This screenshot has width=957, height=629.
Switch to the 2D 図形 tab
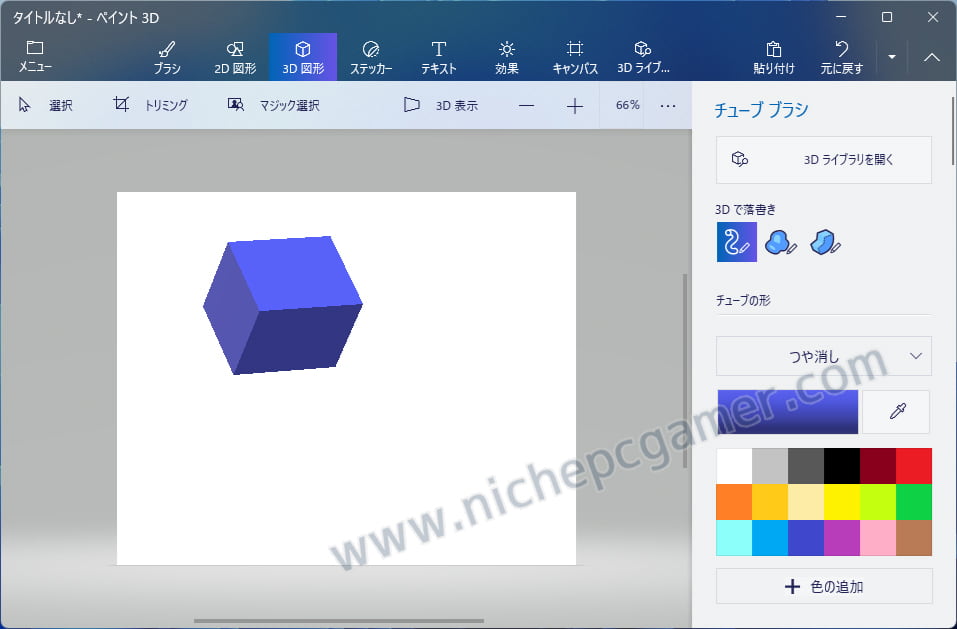tap(235, 57)
